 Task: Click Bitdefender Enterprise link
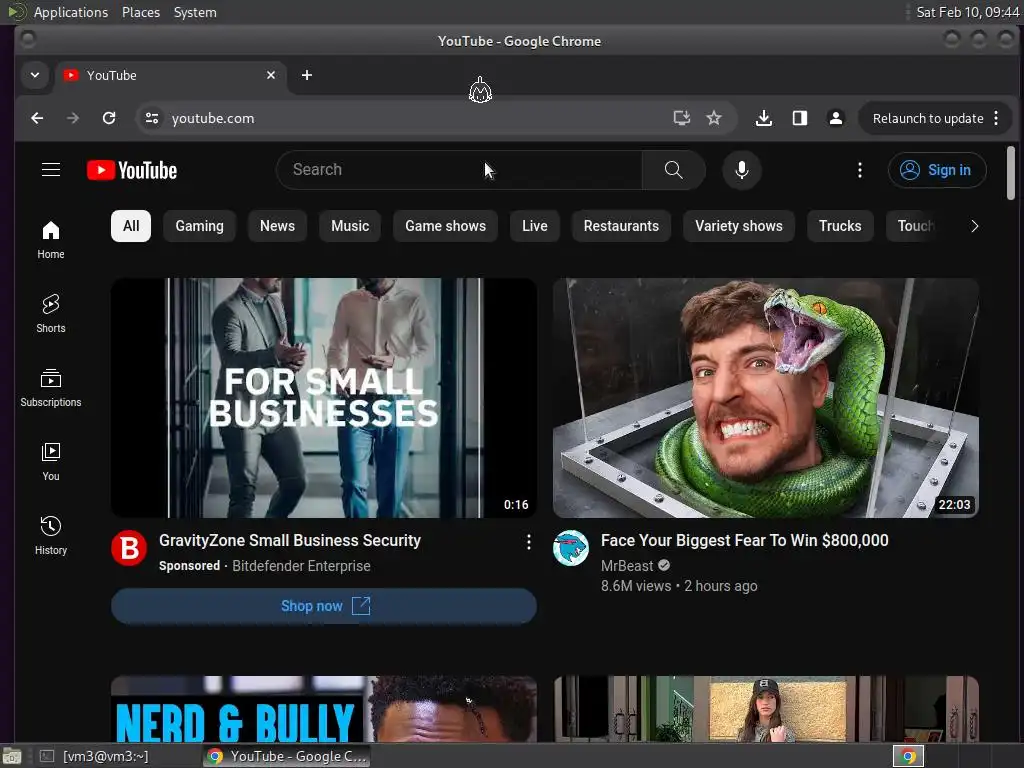tap(301, 566)
